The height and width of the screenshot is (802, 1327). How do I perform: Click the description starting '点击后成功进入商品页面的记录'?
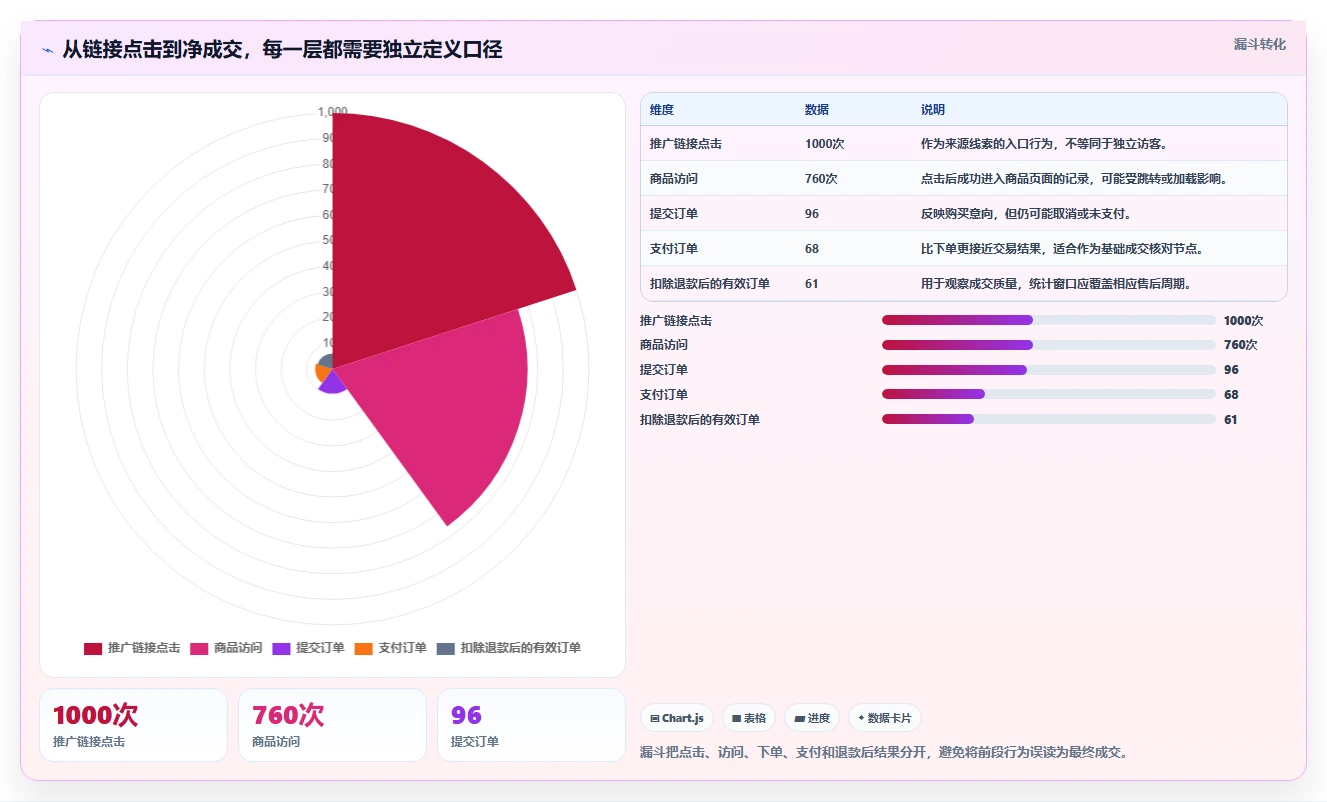1074,179
